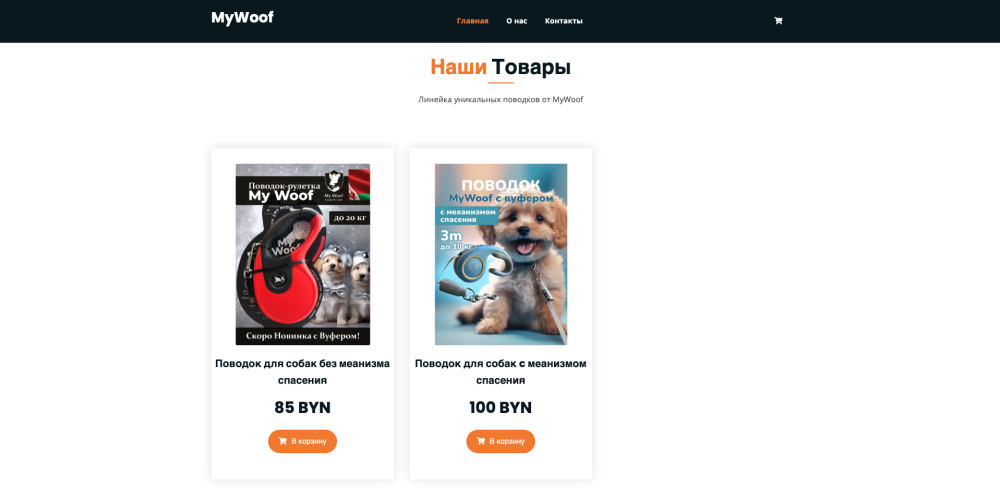Click the word Товары in heading
Image resolution: width=1000 pixels, height=498 pixels.
(531, 67)
